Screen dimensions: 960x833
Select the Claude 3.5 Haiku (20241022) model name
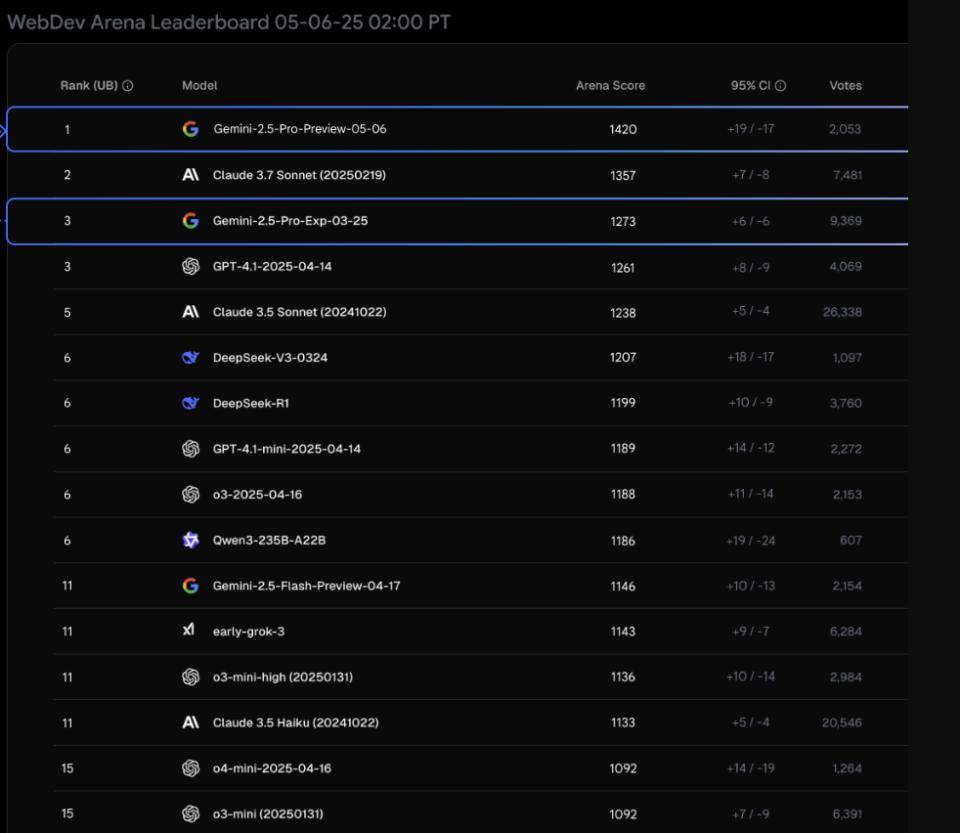[296, 723]
